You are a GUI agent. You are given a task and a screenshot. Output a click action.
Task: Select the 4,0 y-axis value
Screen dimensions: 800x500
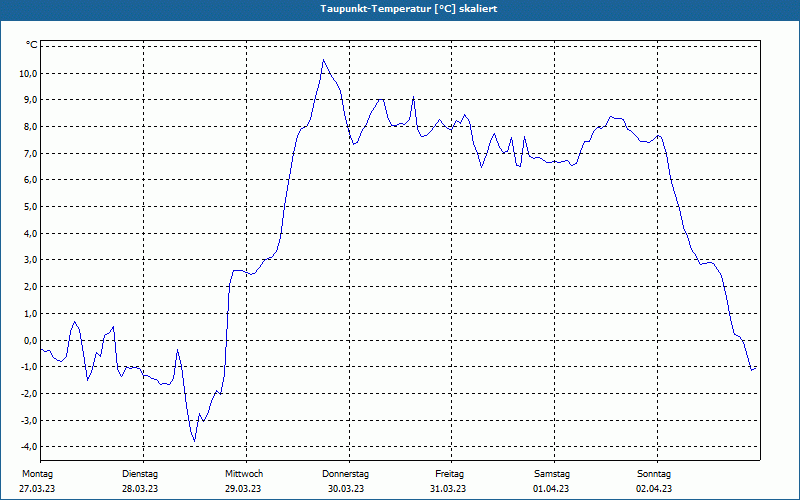coord(30,234)
